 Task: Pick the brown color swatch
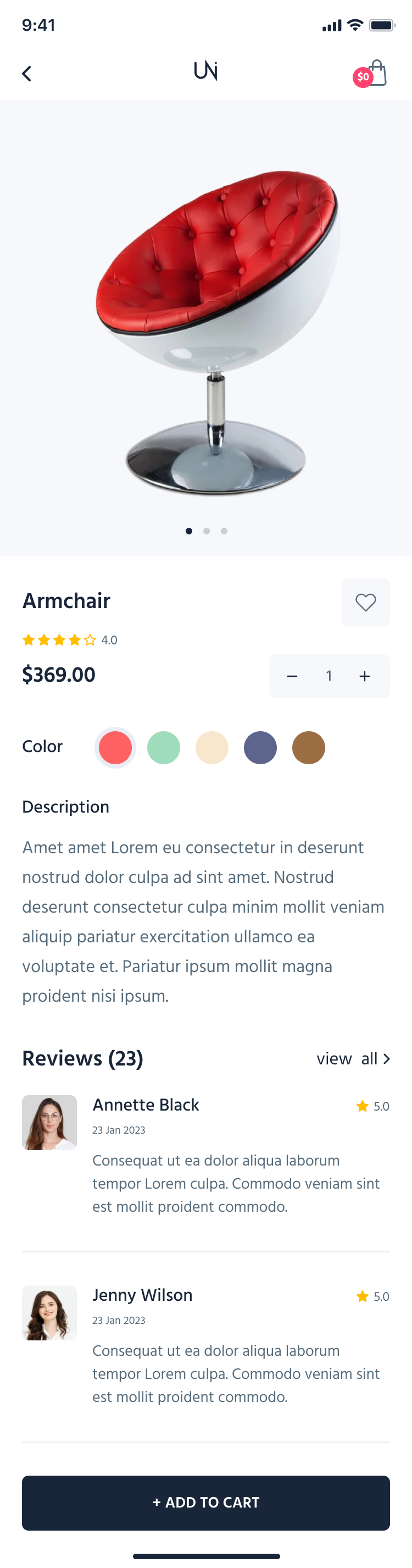(309, 748)
